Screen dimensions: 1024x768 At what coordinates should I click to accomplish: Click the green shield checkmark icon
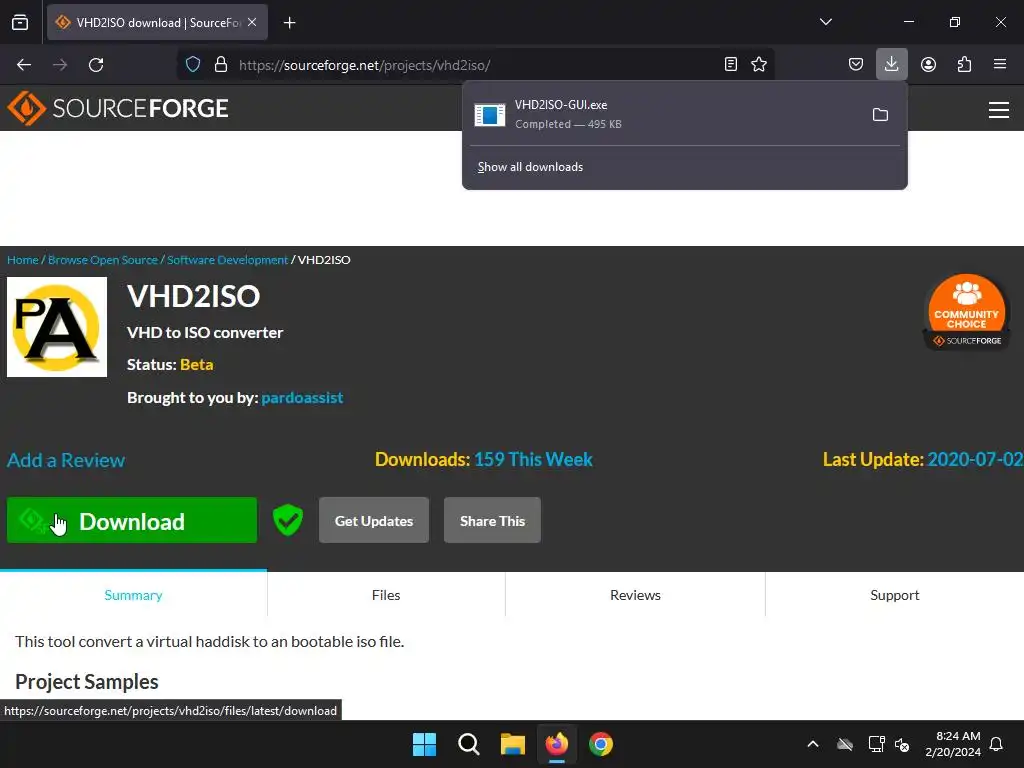coord(287,520)
